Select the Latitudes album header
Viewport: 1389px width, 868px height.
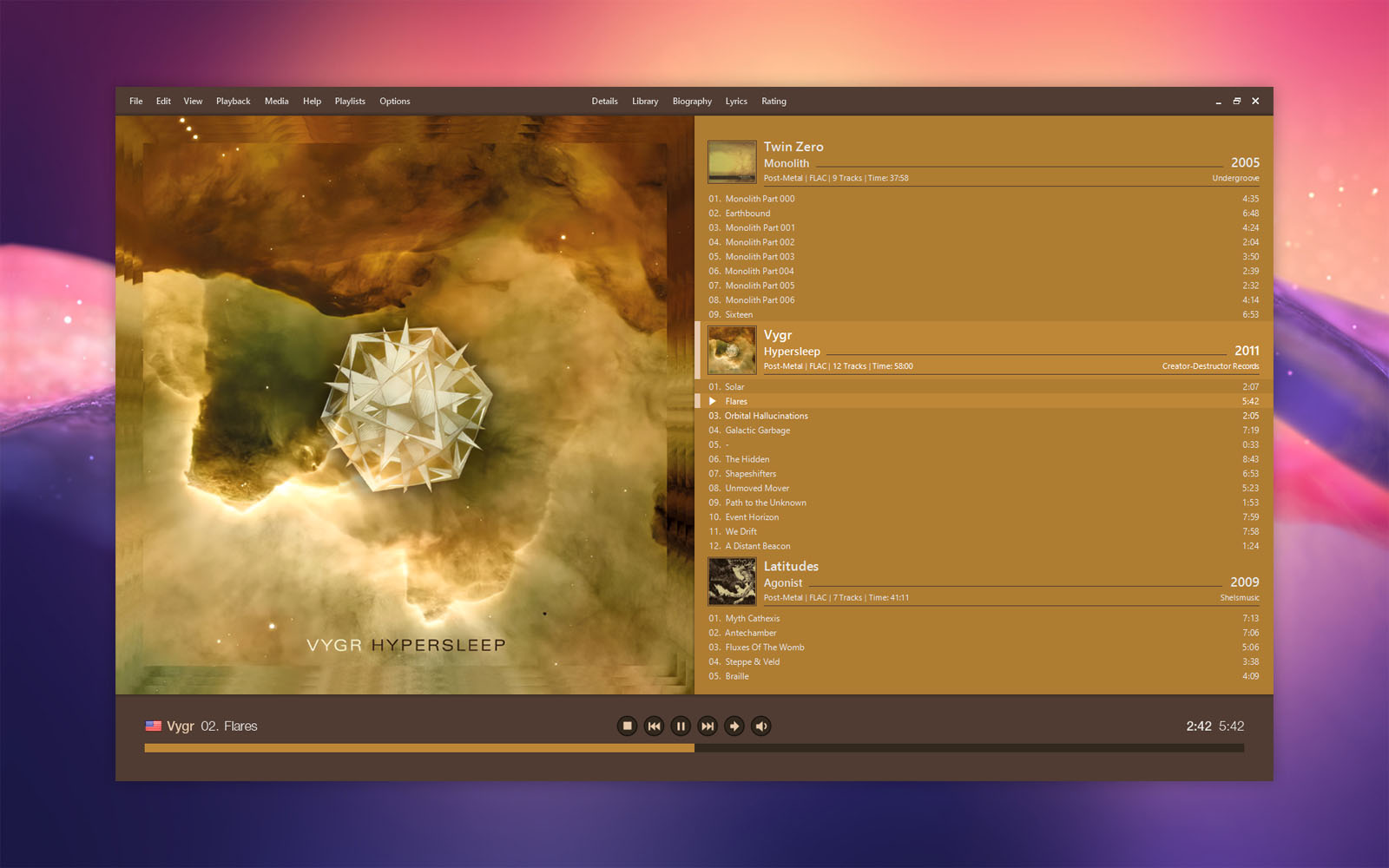(984, 582)
